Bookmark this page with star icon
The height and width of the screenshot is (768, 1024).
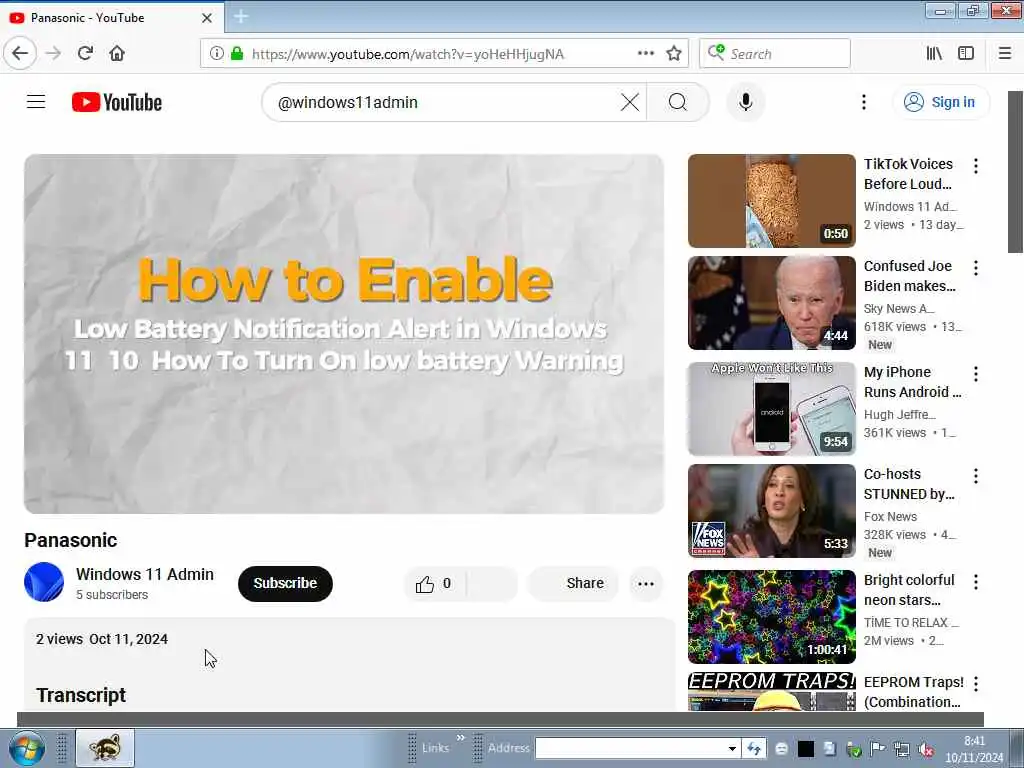click(x=674, y=54)
